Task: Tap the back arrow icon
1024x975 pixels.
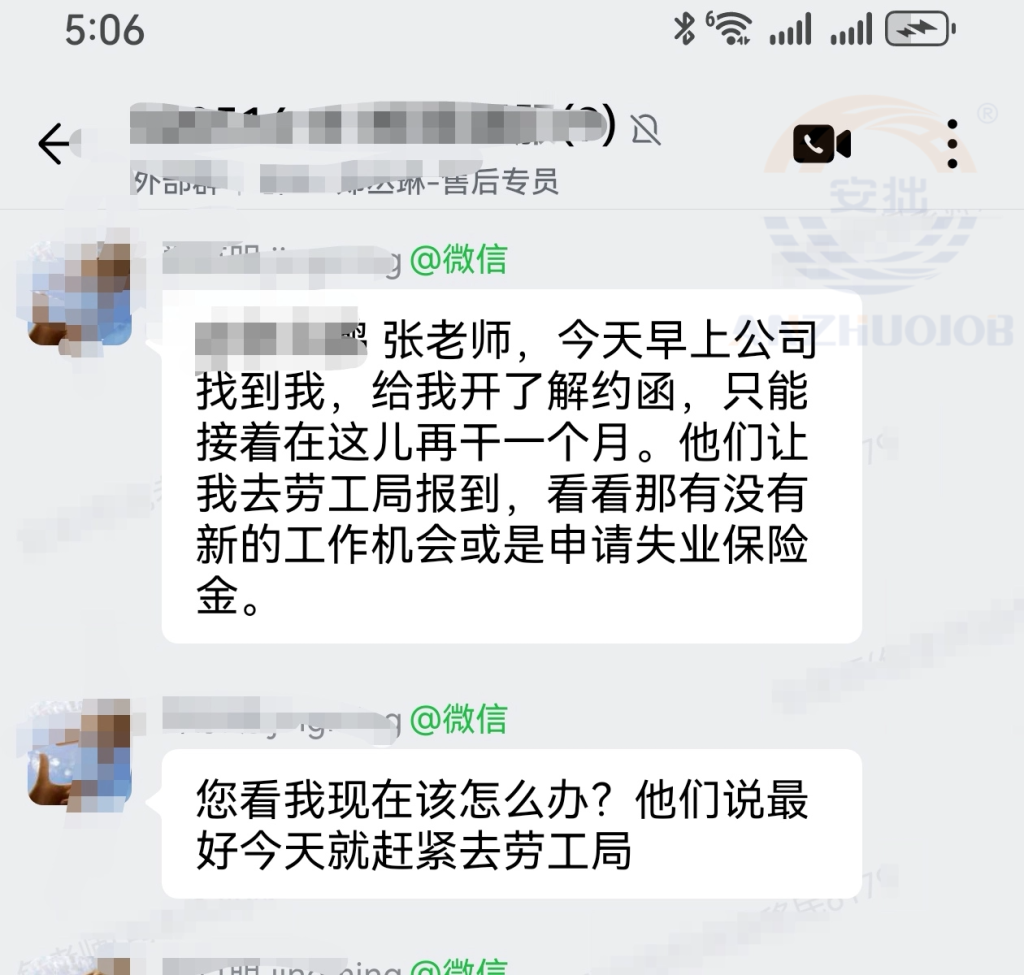Action: pyautogui.click(x=54, y=144)
